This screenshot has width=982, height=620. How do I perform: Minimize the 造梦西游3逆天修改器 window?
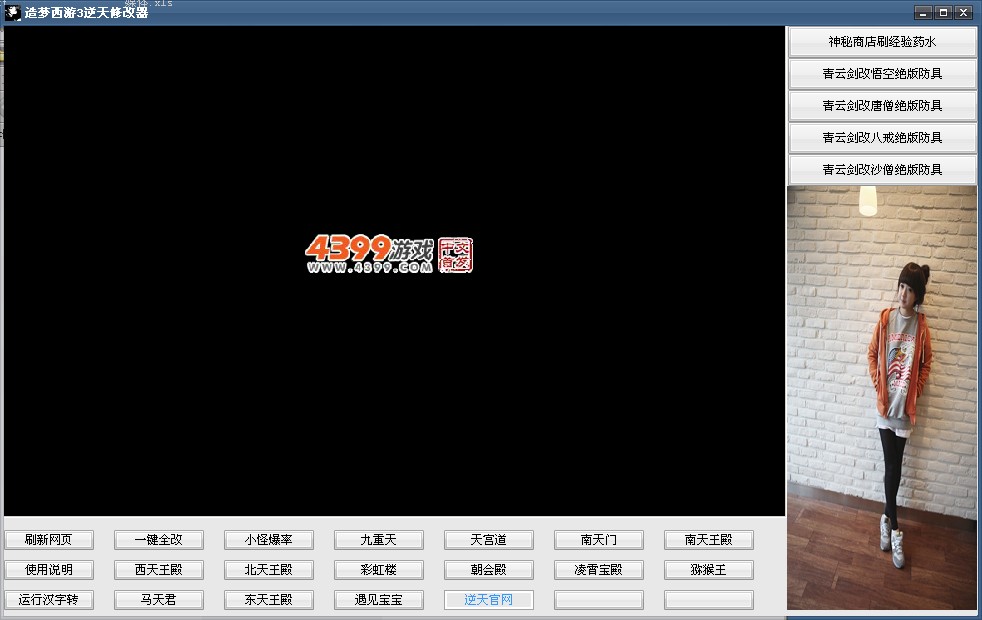923,13
